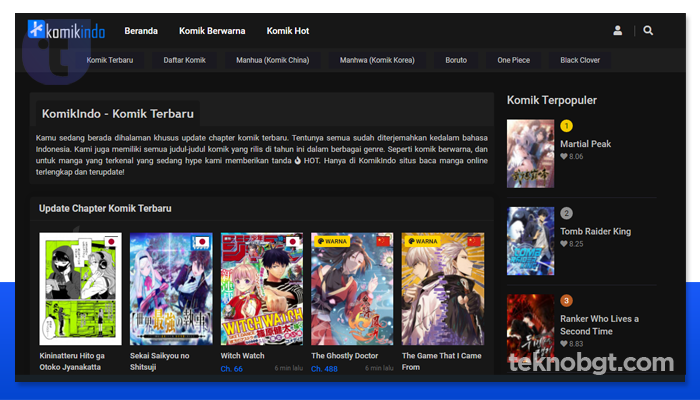This screenshot has height=400, width=700.
Task: Click the heart rating icon under Martial Peak
Action: (x=564, y=156)
